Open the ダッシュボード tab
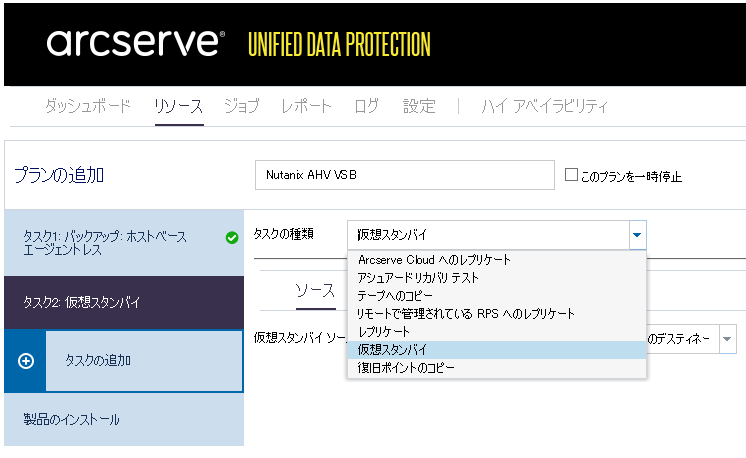This screenshot has width=746, height=458. tap(88, 106)
